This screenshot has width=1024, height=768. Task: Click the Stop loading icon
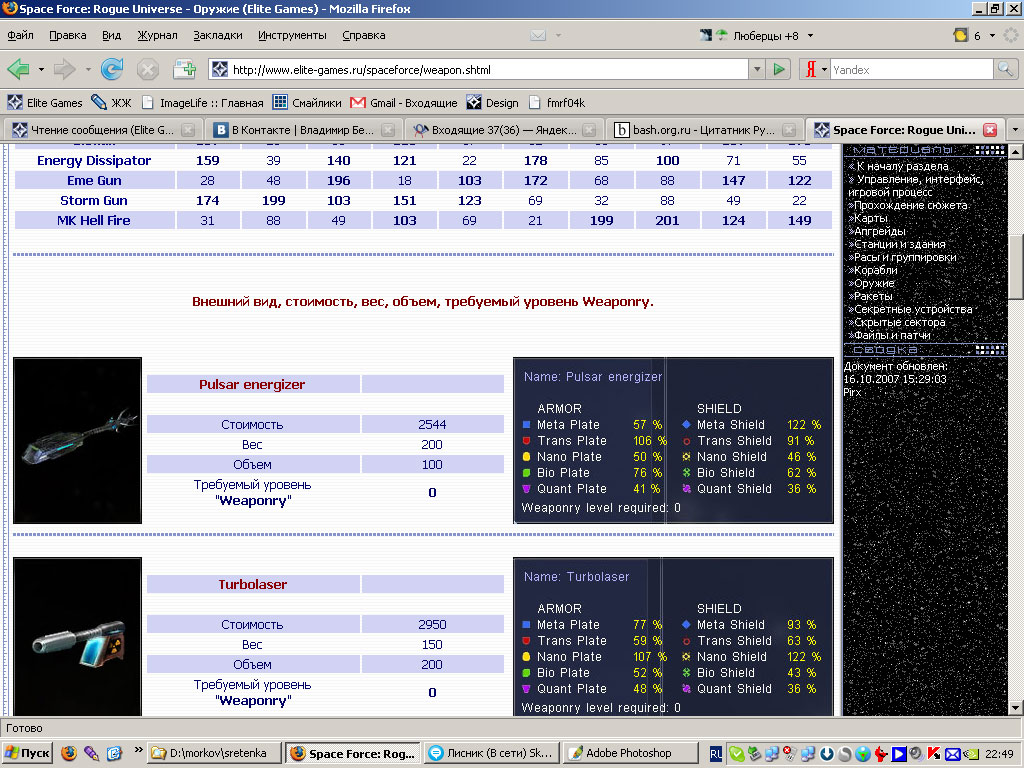click(x=148, y=69)
